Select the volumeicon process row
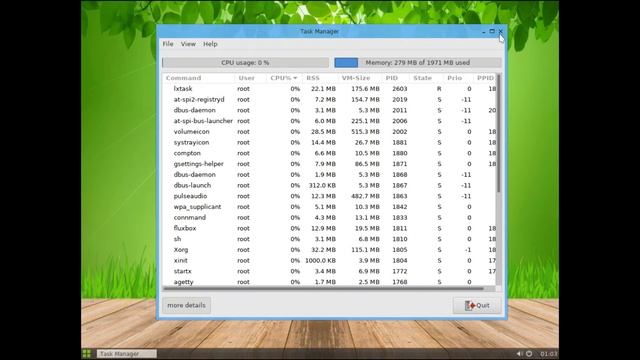The height and width of the screenshot is (360, 640). [329, 132]
